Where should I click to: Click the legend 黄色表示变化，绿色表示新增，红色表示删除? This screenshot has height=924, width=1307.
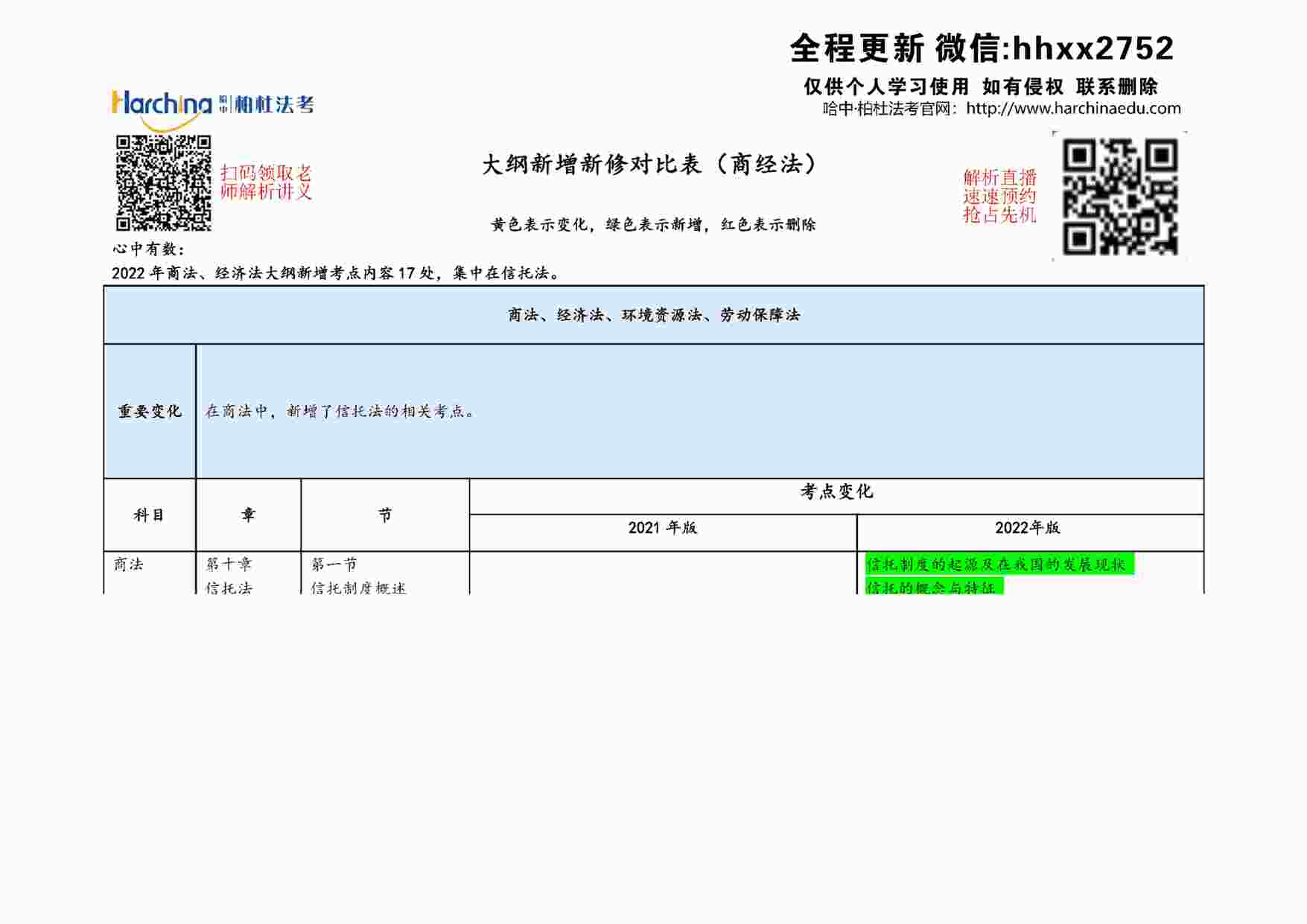tap(654, 225)
